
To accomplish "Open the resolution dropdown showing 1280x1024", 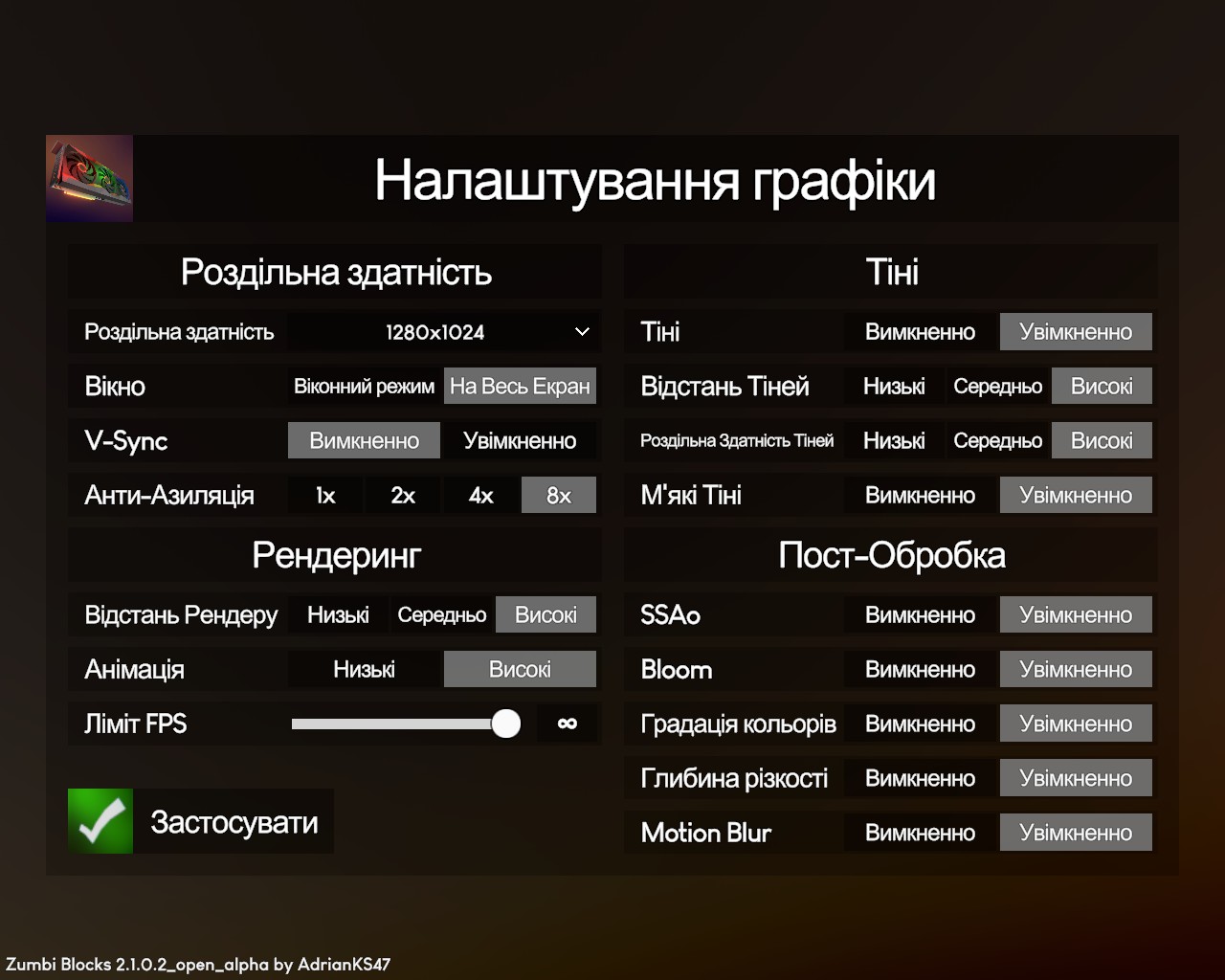I will [443, 332].
